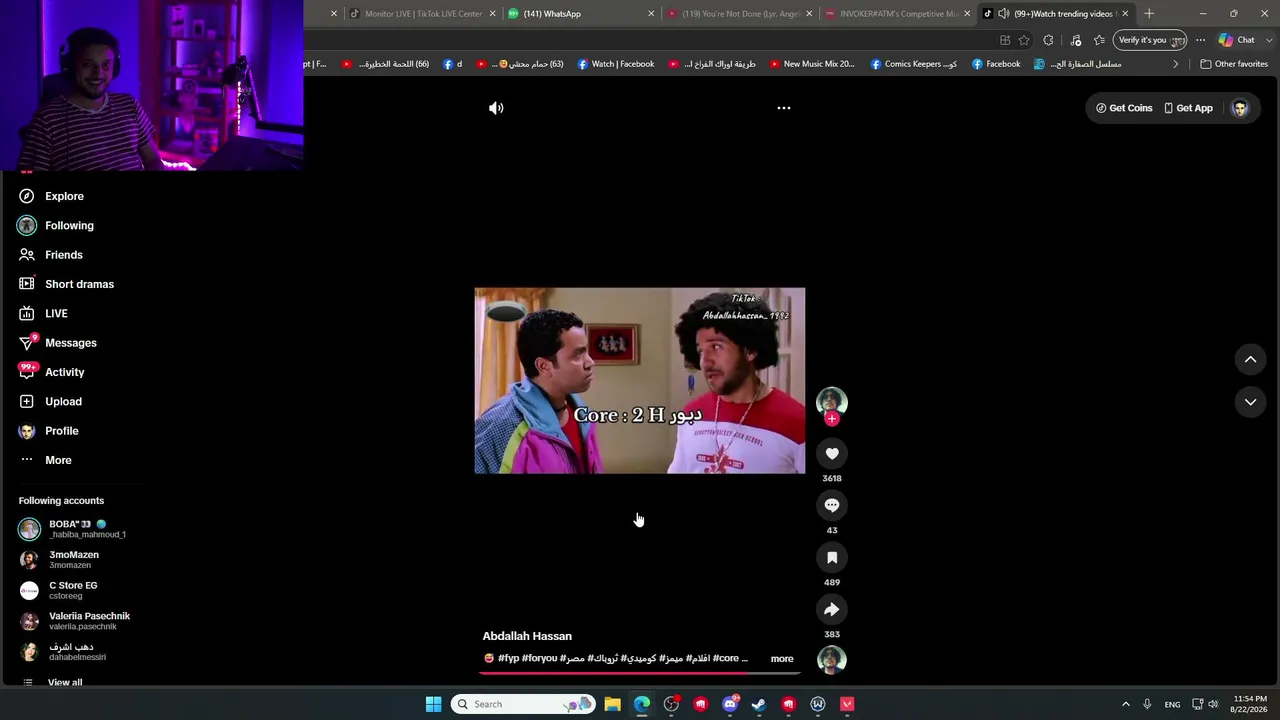The height and width of the screenshot is (720, 1280).
Task: Open Discord from the taskbar
Action: (730, 704)
